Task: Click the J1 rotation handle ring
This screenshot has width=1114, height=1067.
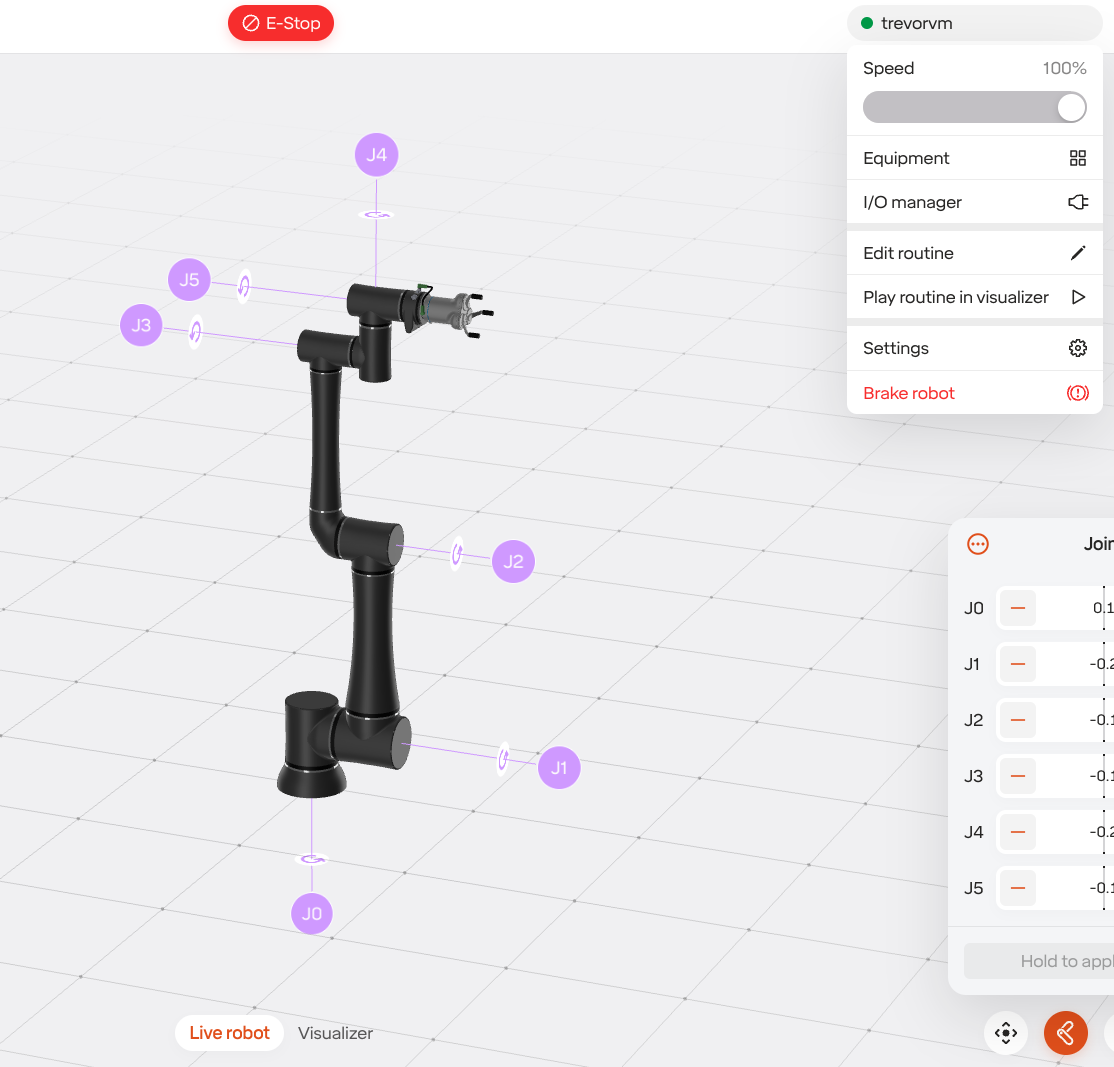Action: click(x=504, y=759)
